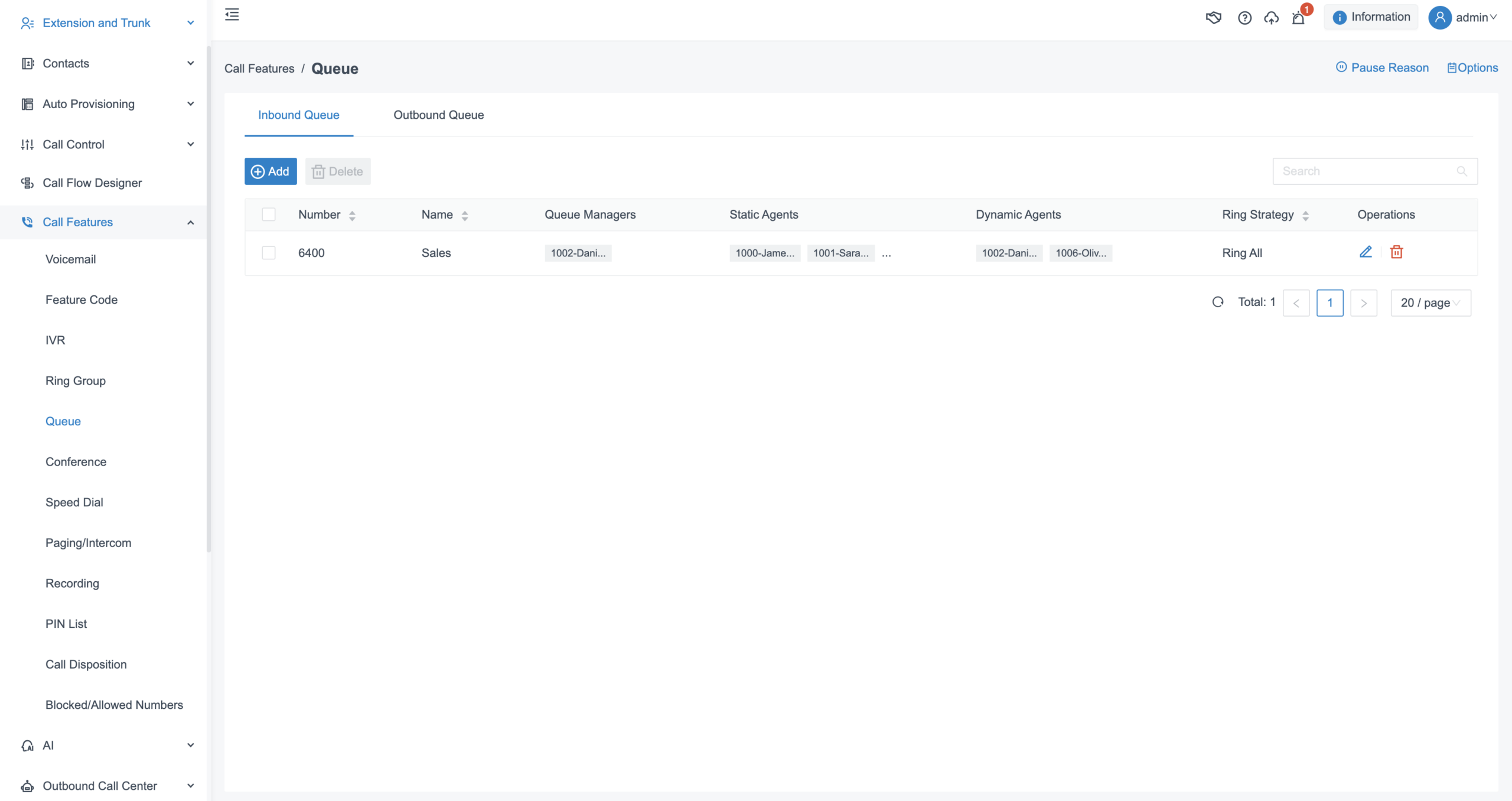Click the Call Features phone icon
The height and width of the screenshot is (801, 1512).
tap(27, 222)
